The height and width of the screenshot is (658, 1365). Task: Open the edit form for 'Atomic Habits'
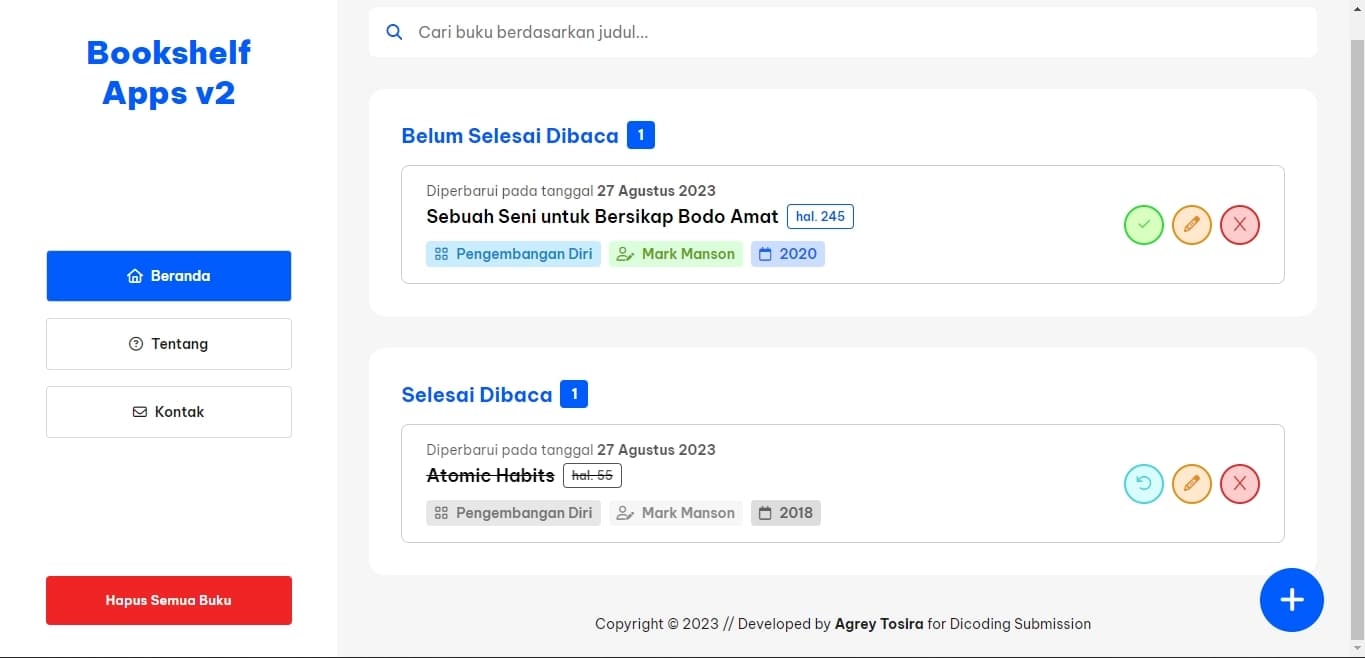[x=1191, y=484]
